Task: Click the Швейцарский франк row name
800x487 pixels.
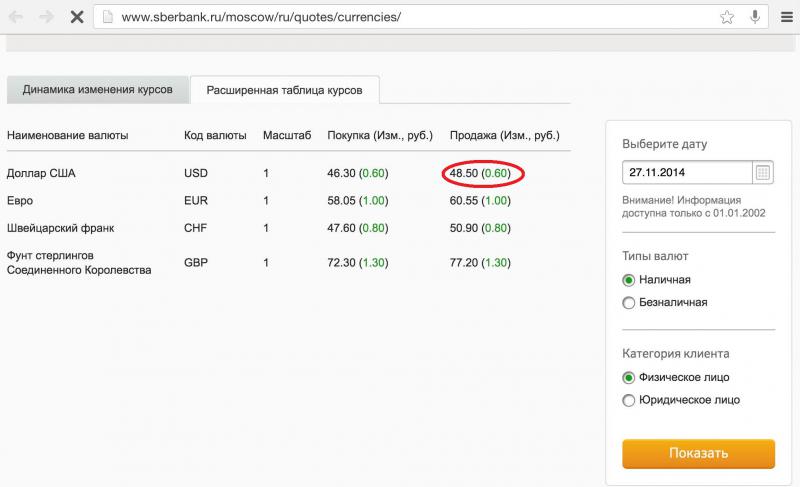Action: point(62,228)
